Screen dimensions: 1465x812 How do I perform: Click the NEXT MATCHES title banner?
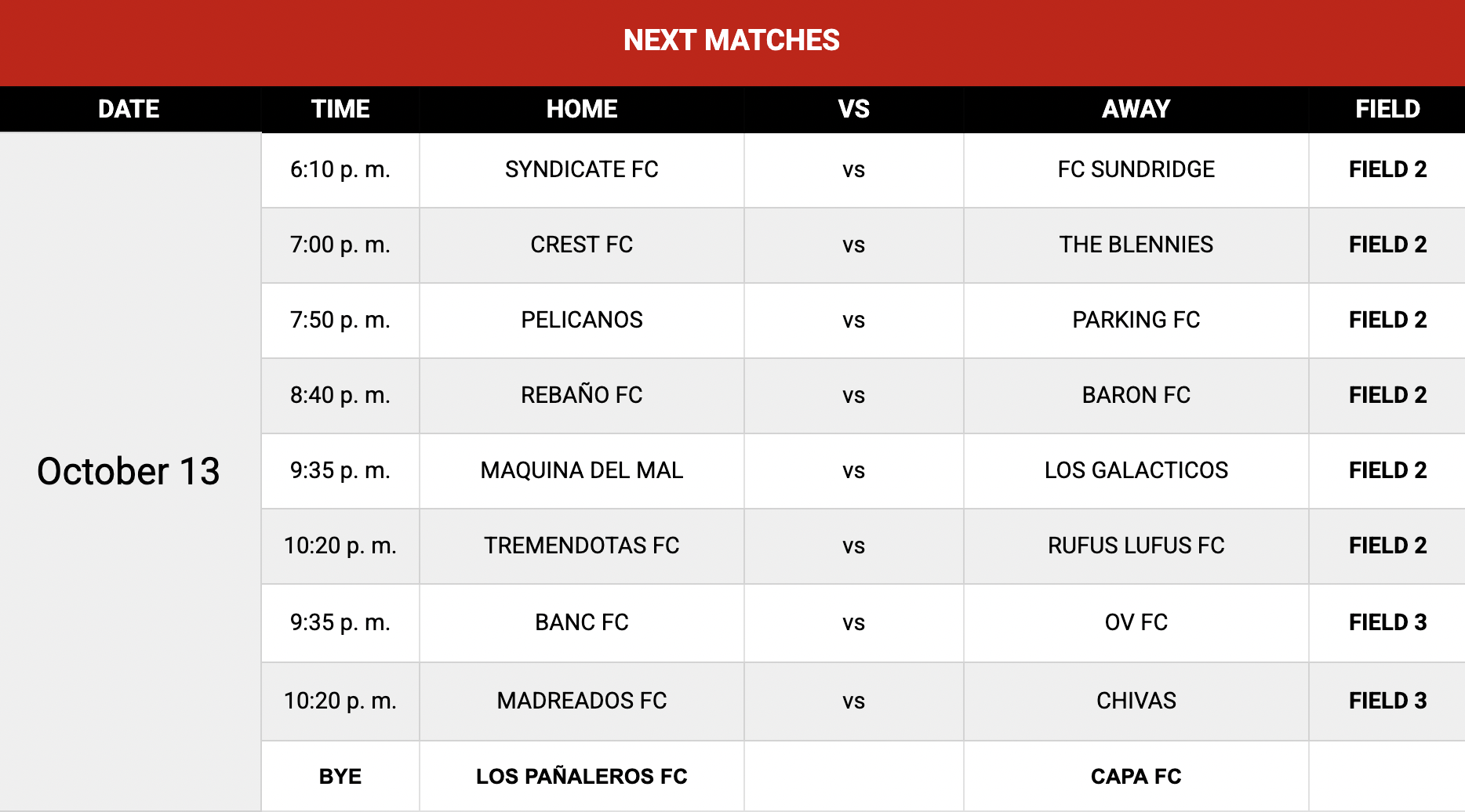pyautogui.click(x=731, y=41)
